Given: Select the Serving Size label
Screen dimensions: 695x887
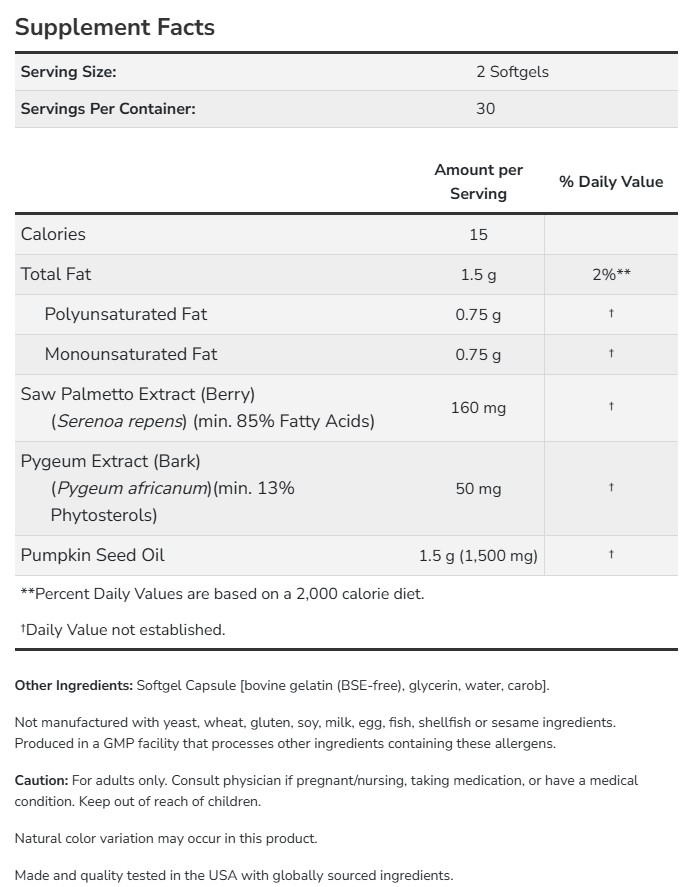Looking at the screenshot, I should pyautogui.click(x=69, y=72).
